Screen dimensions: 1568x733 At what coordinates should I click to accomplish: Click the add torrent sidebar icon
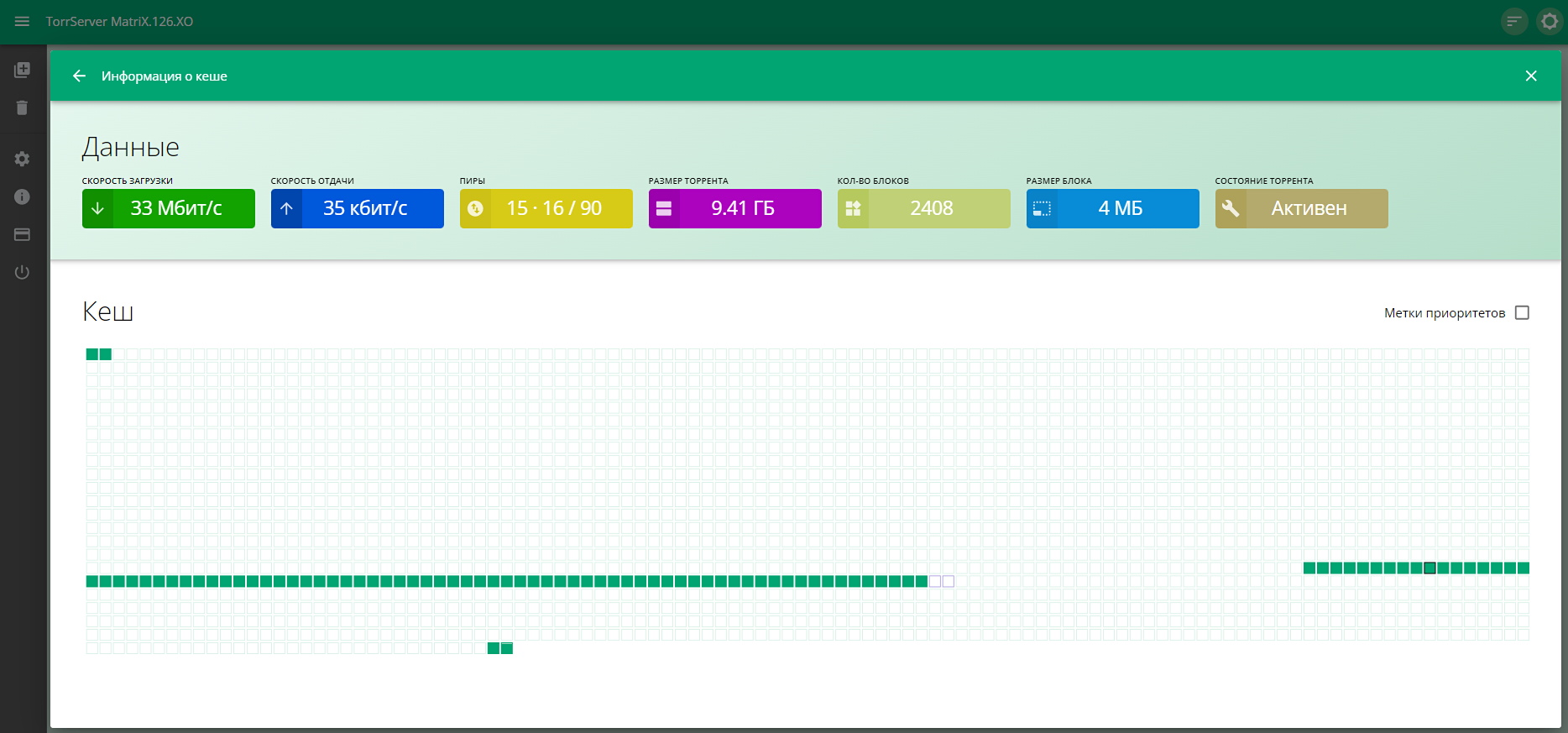[x=22, y=70]
